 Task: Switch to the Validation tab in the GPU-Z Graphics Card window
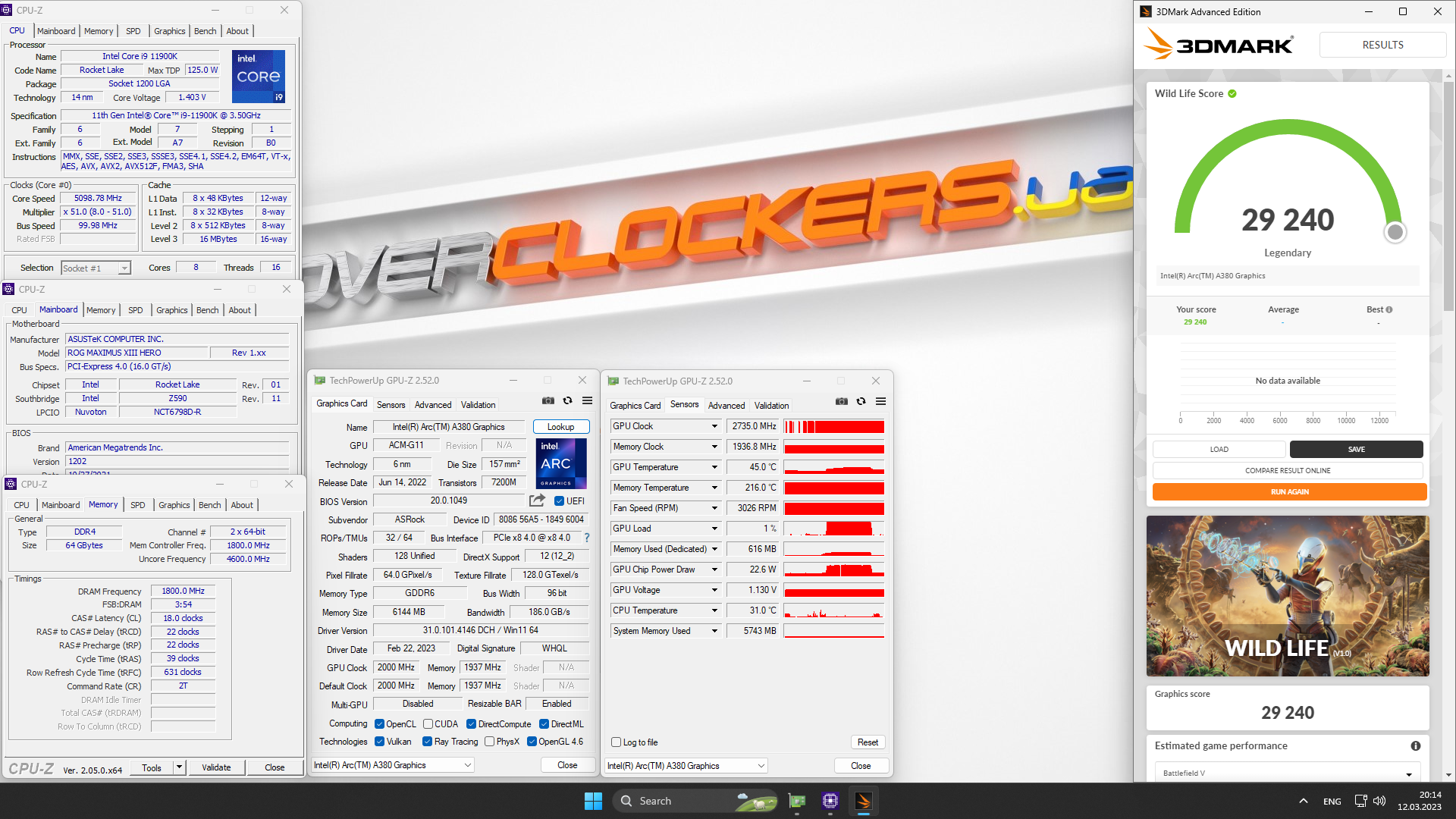point(479,405)
